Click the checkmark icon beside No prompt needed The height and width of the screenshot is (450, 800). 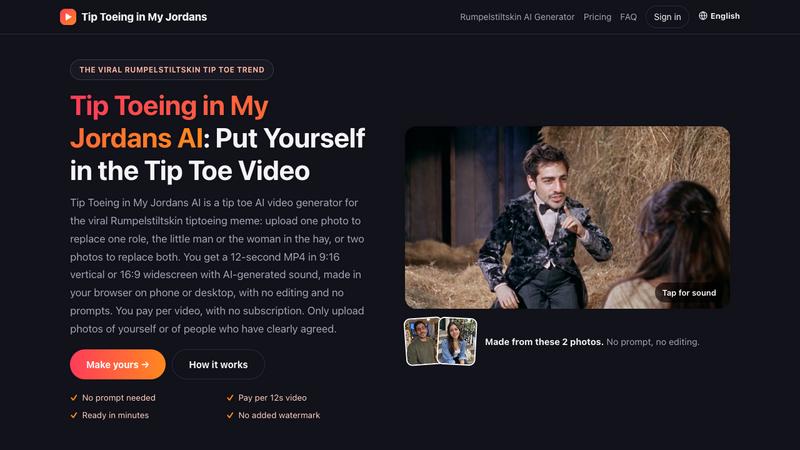click(74, 397)
